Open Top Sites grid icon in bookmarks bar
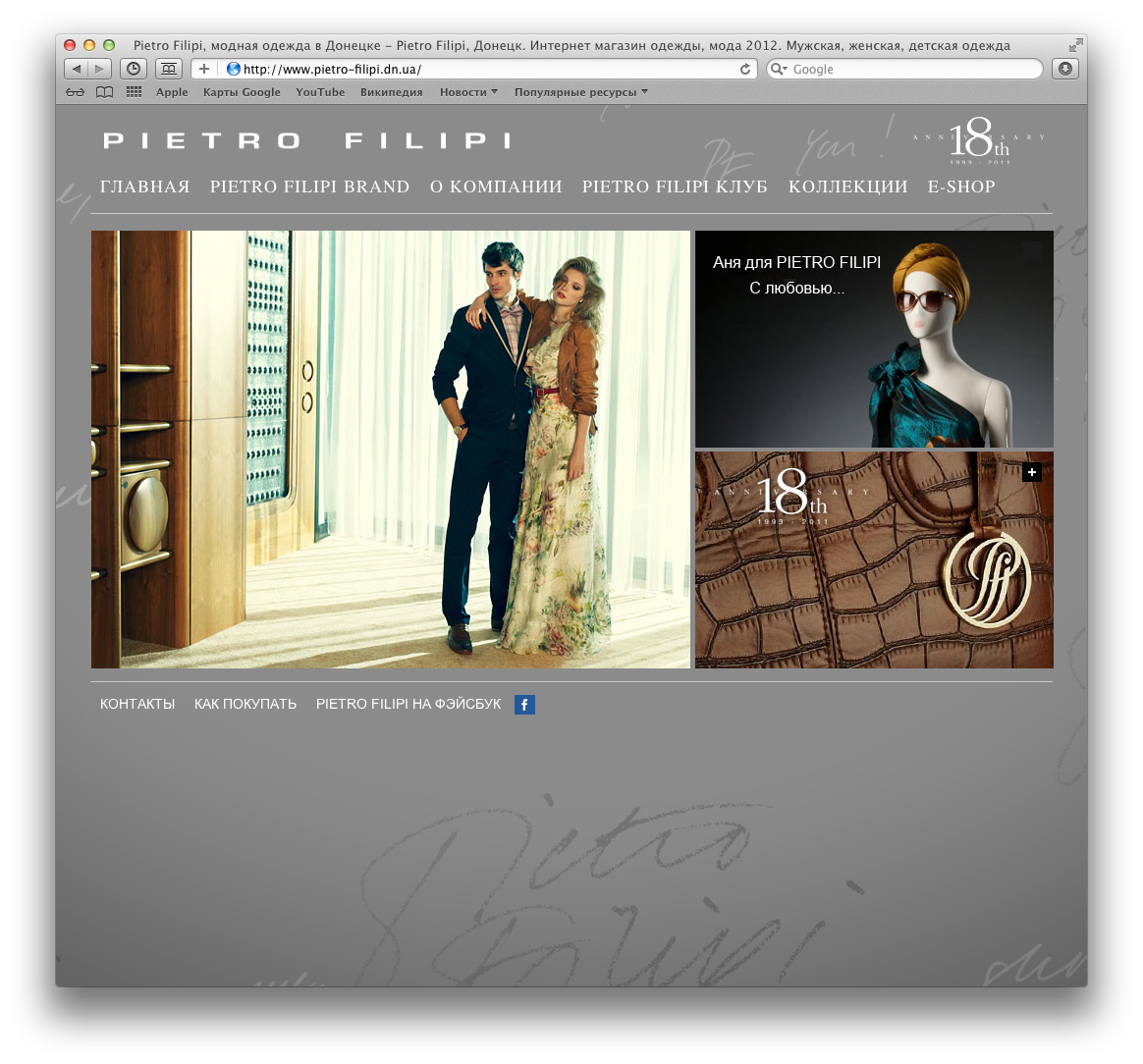 click(x=135, y=92)
